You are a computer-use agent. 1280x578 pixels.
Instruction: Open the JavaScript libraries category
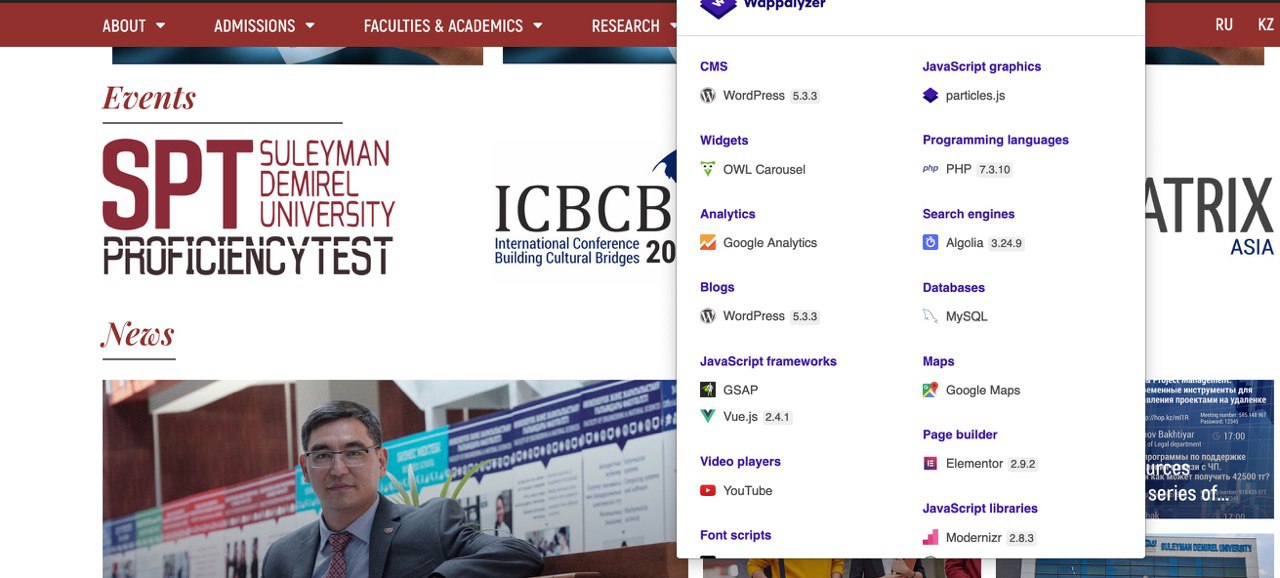coord(981,508)
